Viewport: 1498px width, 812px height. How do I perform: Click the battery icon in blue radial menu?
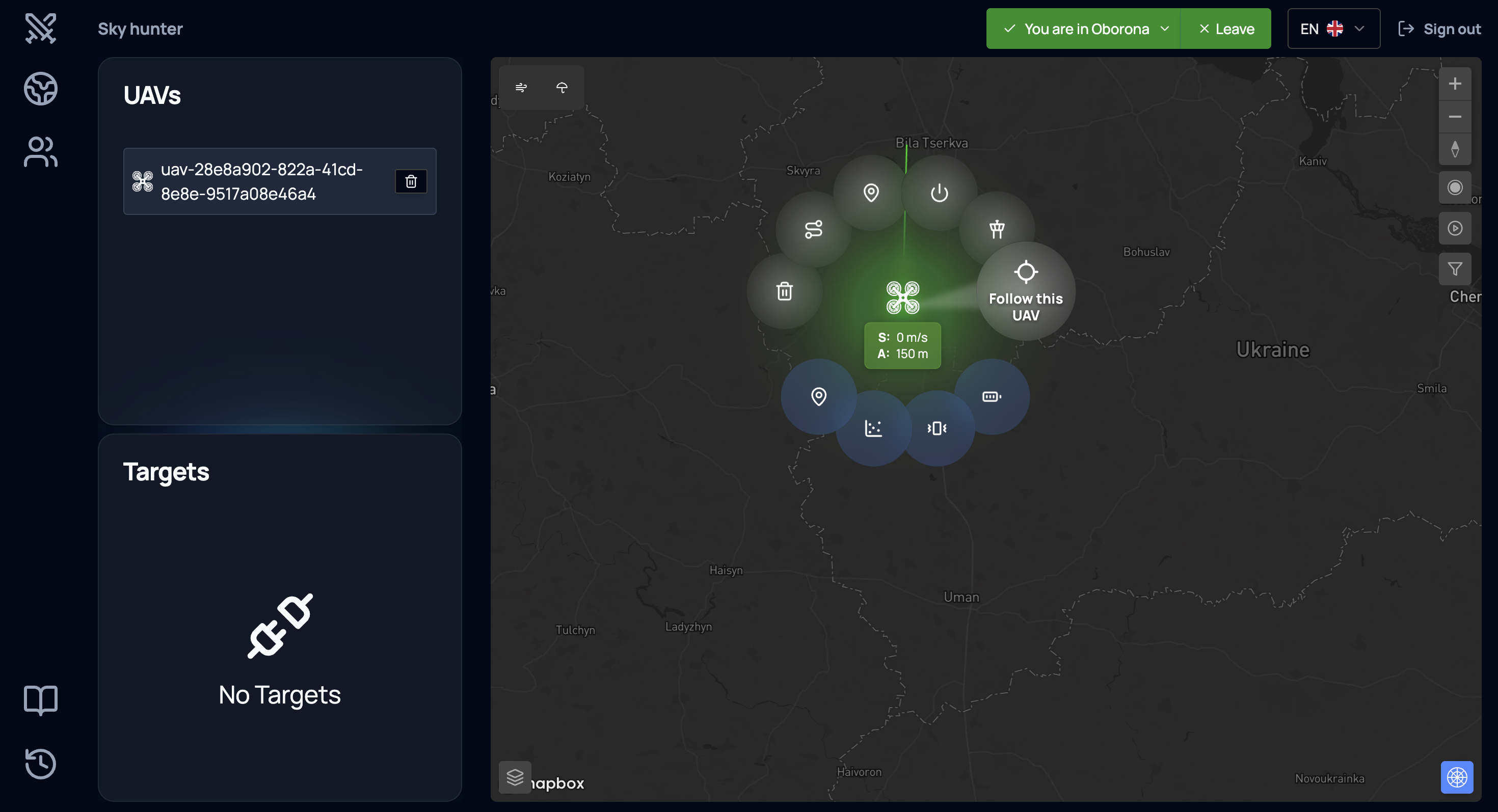tap(992, 397)
